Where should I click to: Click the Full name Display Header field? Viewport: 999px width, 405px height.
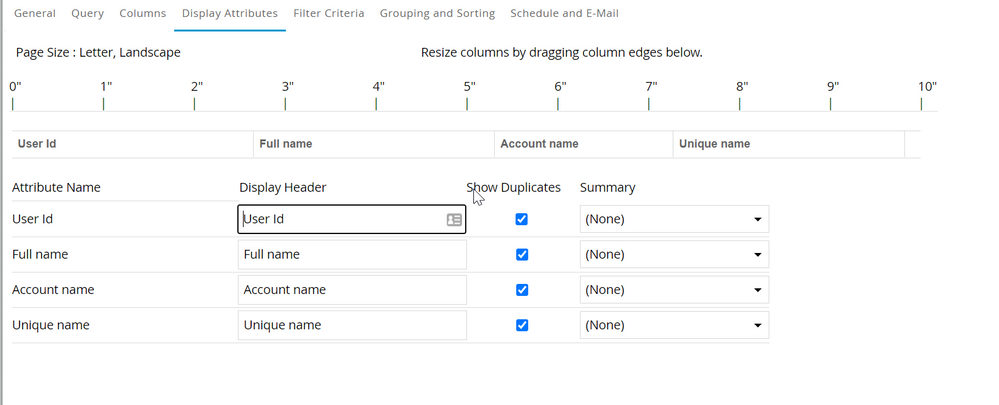pyautogui.click(x=352, y=255)
